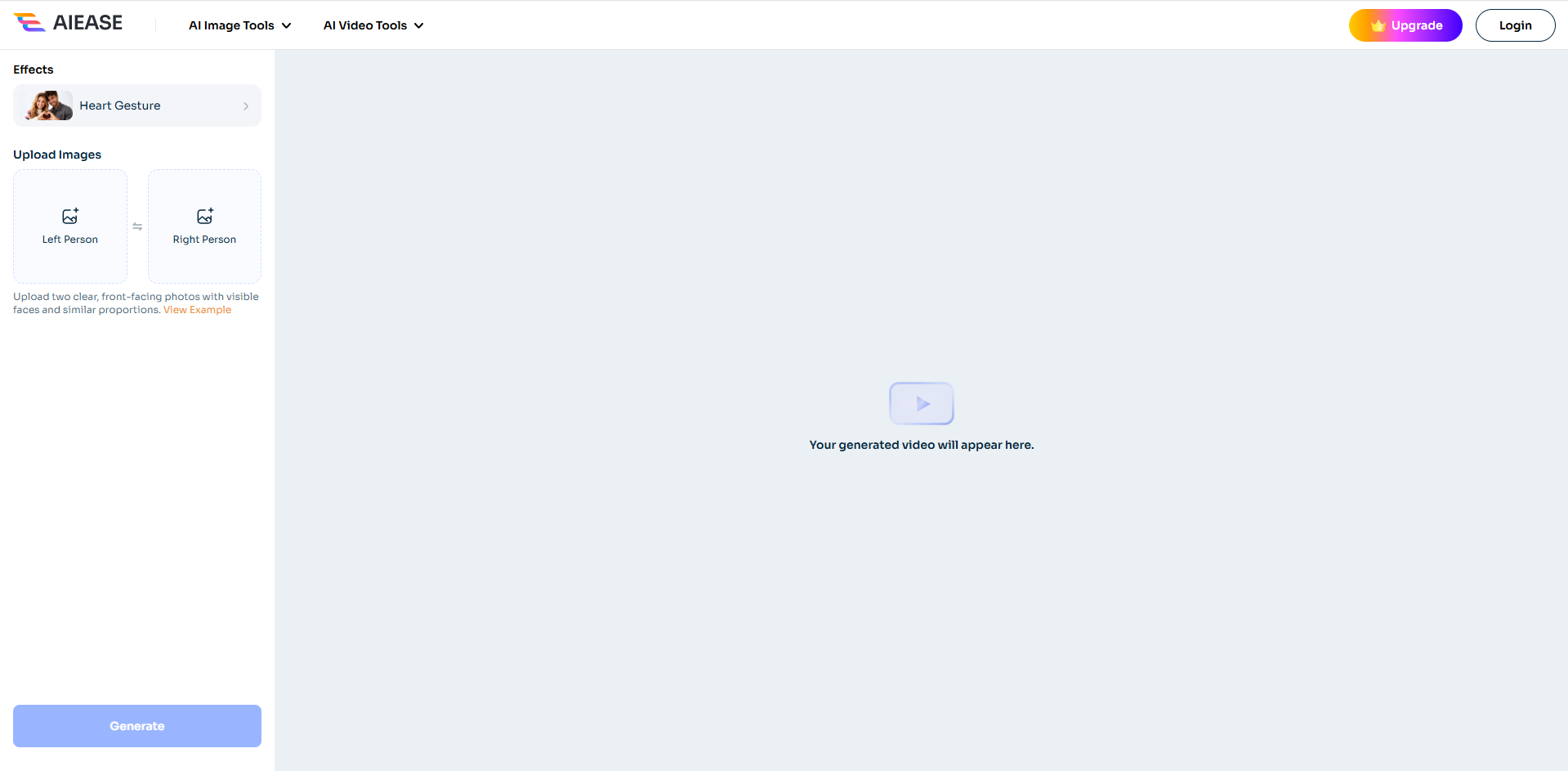Open the AI Image Tools menu

(239, 25)
